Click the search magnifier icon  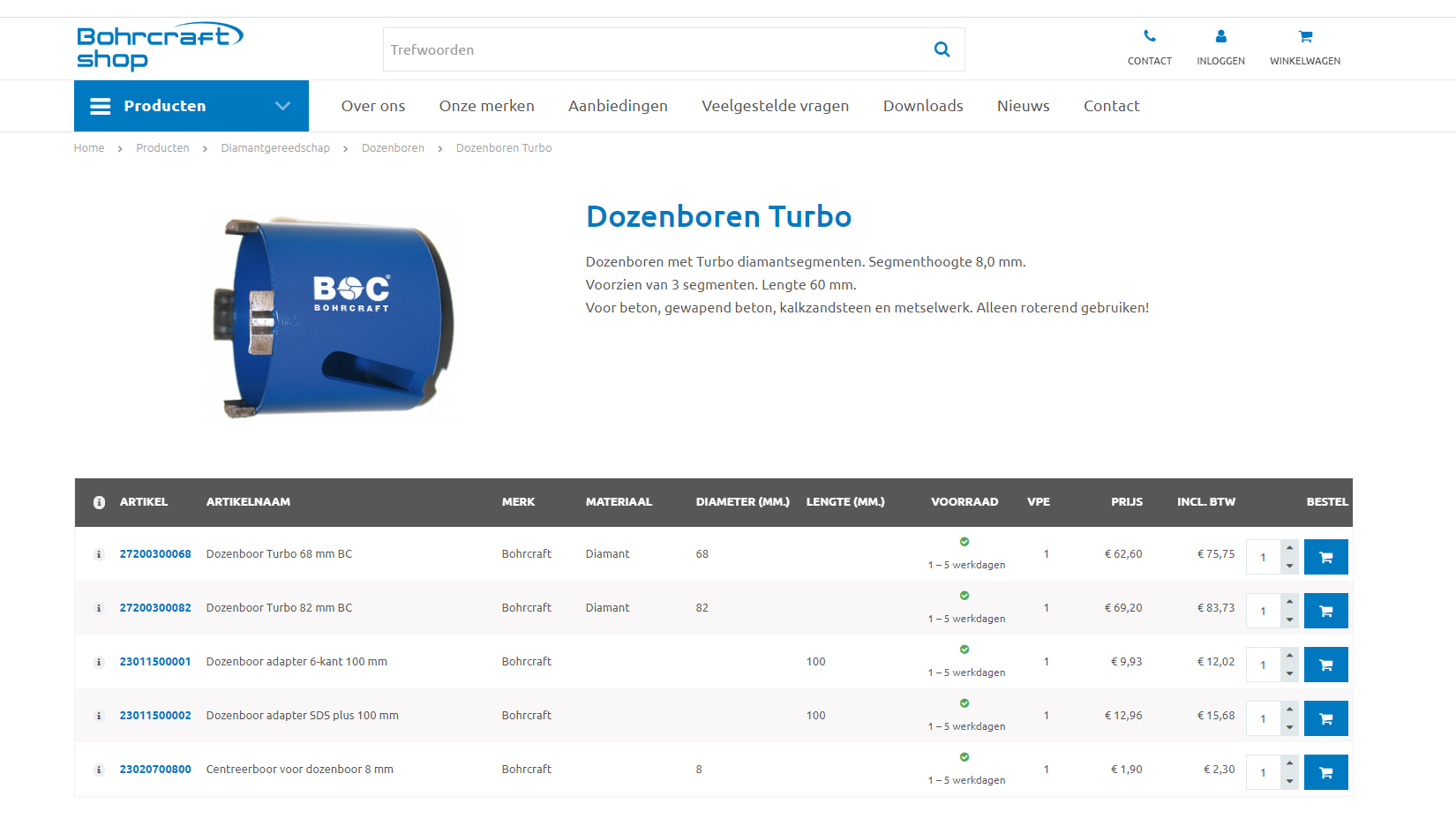[941, 49]
